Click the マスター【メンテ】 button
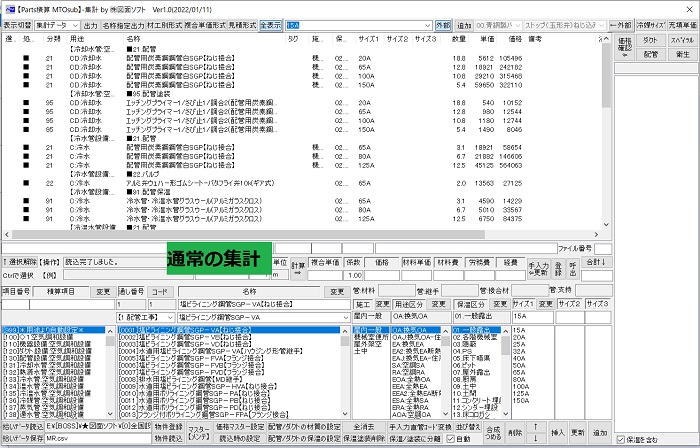Image resolution: width=700 pixels, height=448 pixels. 199,433
